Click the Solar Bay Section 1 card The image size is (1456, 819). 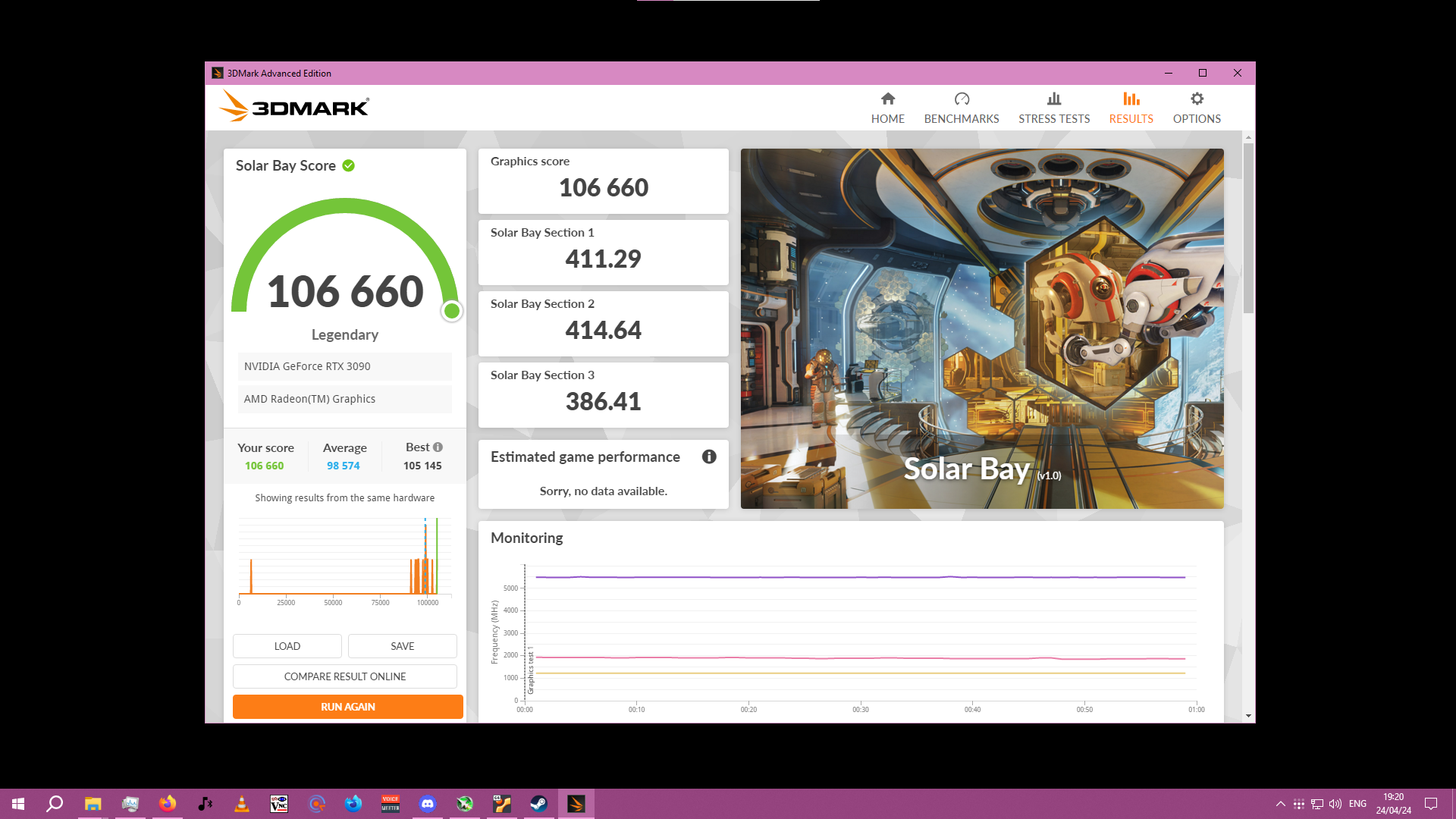[604, 253]
